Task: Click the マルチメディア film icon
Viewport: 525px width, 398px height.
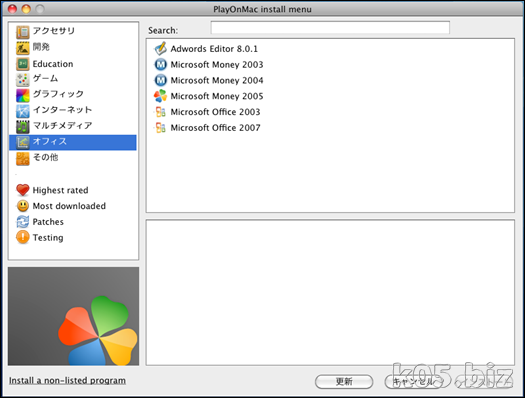Action: point(23,127)
